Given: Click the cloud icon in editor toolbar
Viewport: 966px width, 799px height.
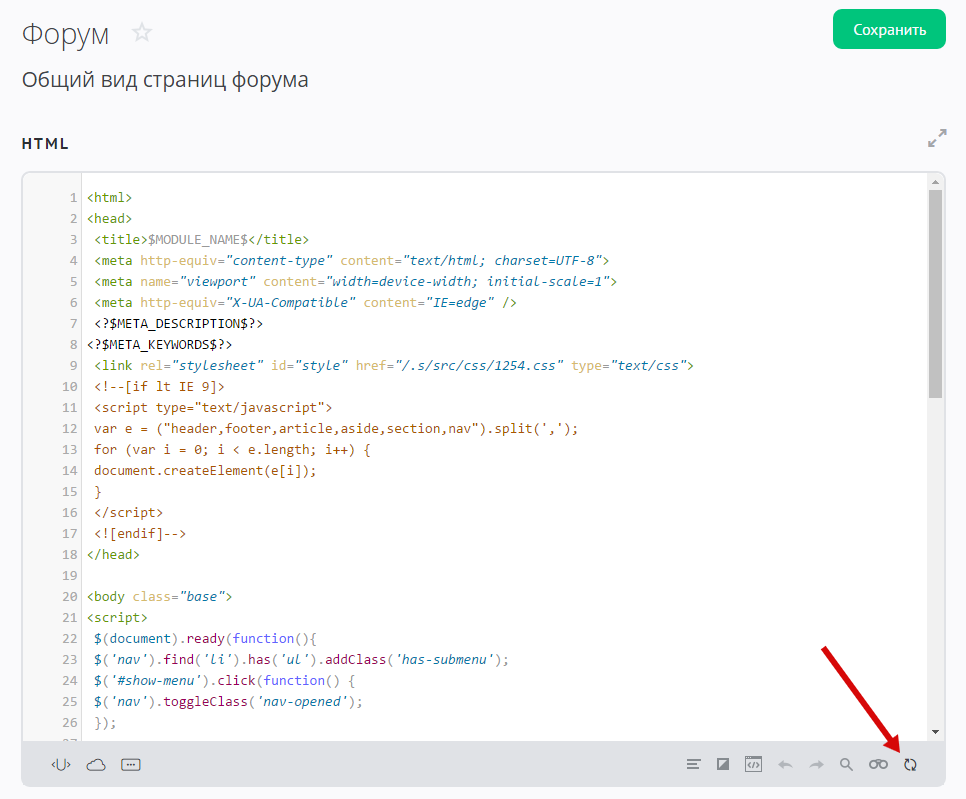Looking at the screenshot, I should point(96,765).
